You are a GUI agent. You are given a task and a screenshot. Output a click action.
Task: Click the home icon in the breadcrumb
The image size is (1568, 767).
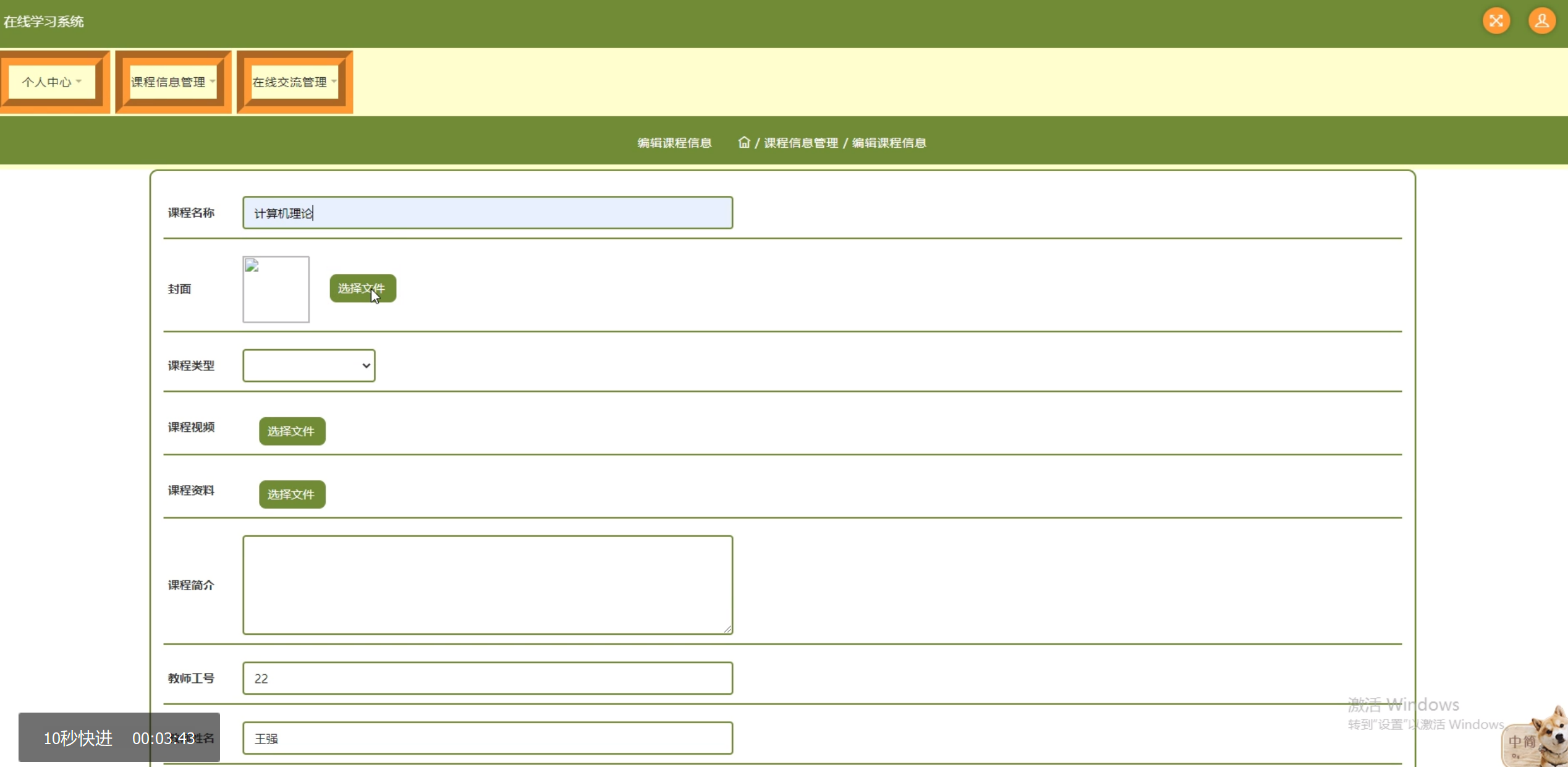(x=744, y=143)
